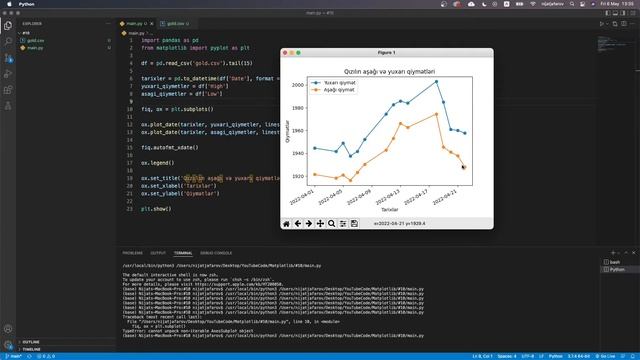Open gold.csv in the Explorer tree
The width and height of the screenshot is (640, 360).
pyautogui.click(x=36, y=40)
